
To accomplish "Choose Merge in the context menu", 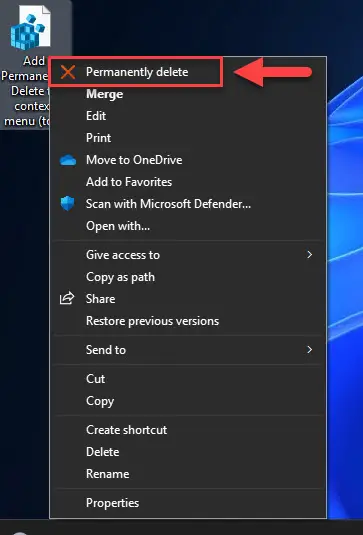I will click(188, 94).
